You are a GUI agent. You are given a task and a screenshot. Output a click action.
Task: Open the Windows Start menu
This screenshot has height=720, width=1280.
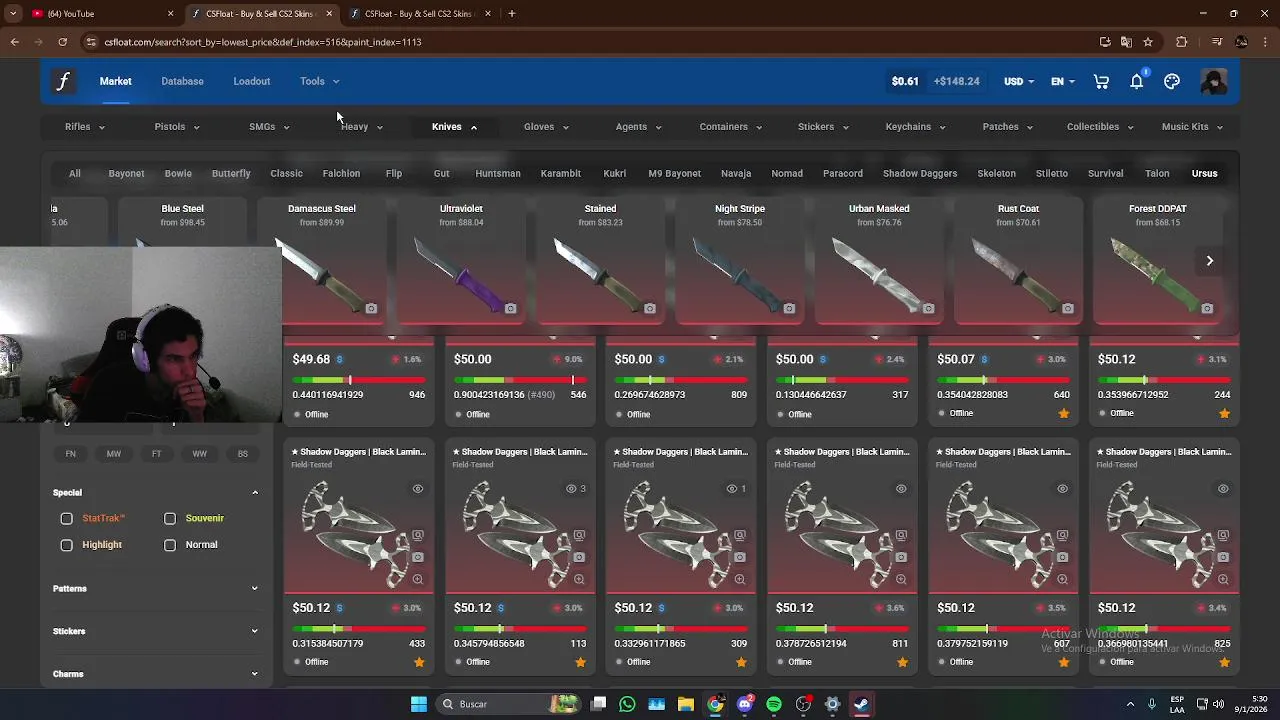(419, 704)
